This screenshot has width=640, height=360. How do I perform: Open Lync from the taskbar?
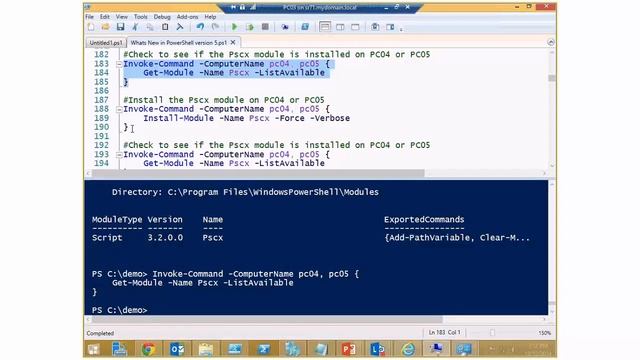coord(378,349)
